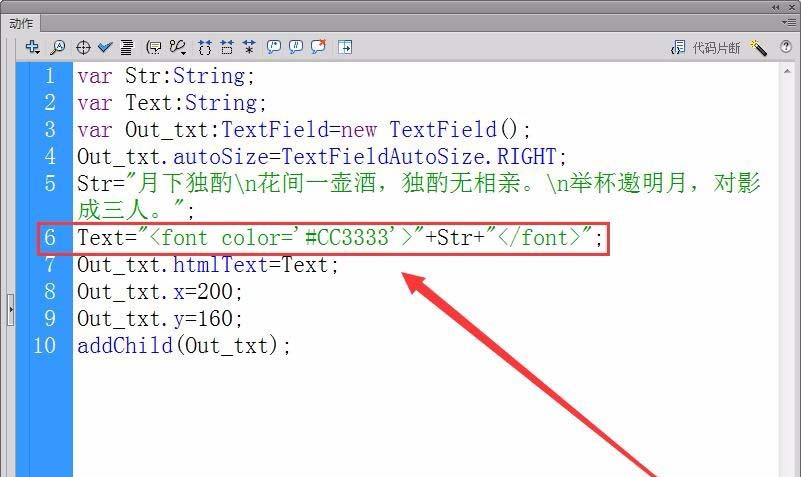Click the 'var Text:String;' code line
Image resolution: width=801 pixels, height=477 pixels.
coord(172,103)
